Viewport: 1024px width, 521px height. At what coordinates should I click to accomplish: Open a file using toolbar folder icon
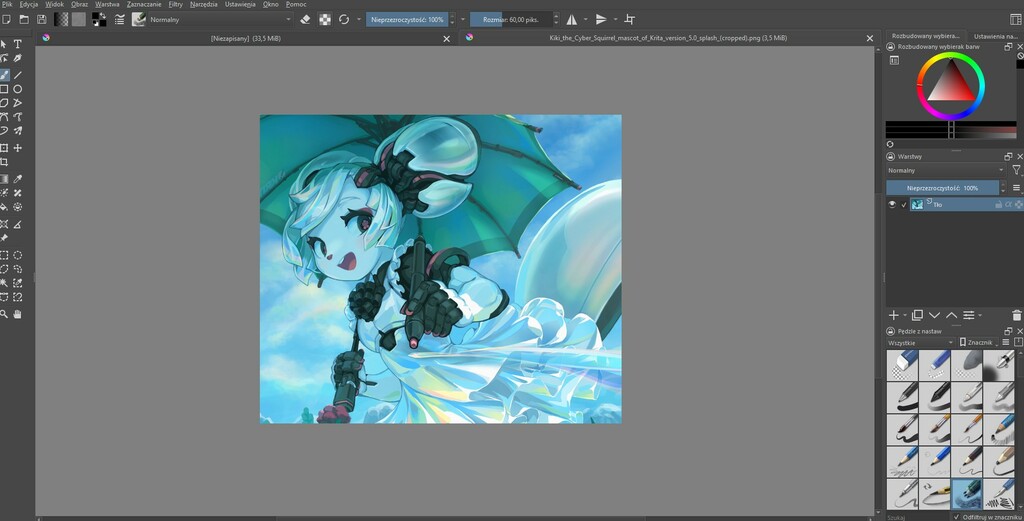point(24,20)
